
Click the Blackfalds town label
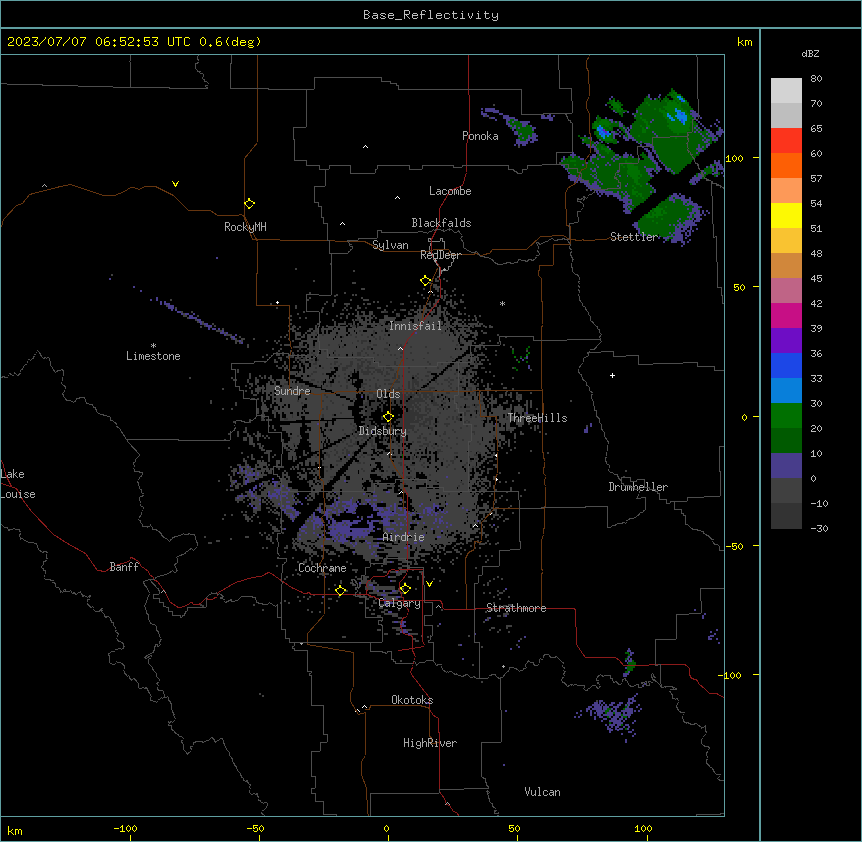click(x=441, y=223)
